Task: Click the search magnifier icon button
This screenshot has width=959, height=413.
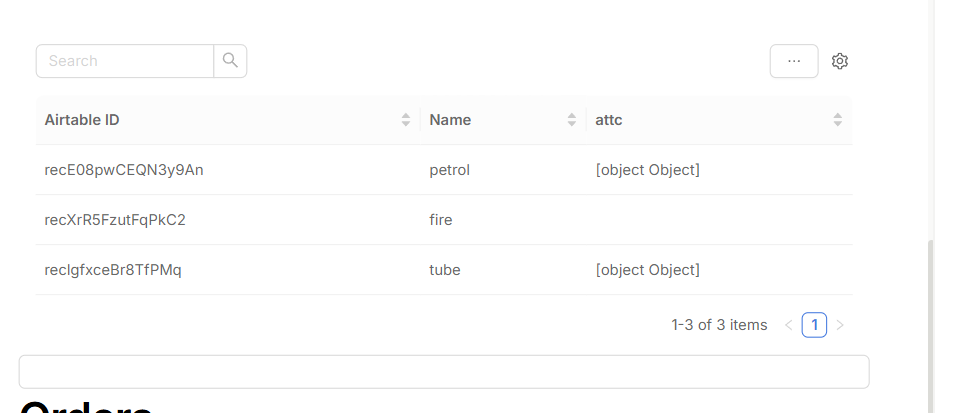Action: click(x=230, y=61)
